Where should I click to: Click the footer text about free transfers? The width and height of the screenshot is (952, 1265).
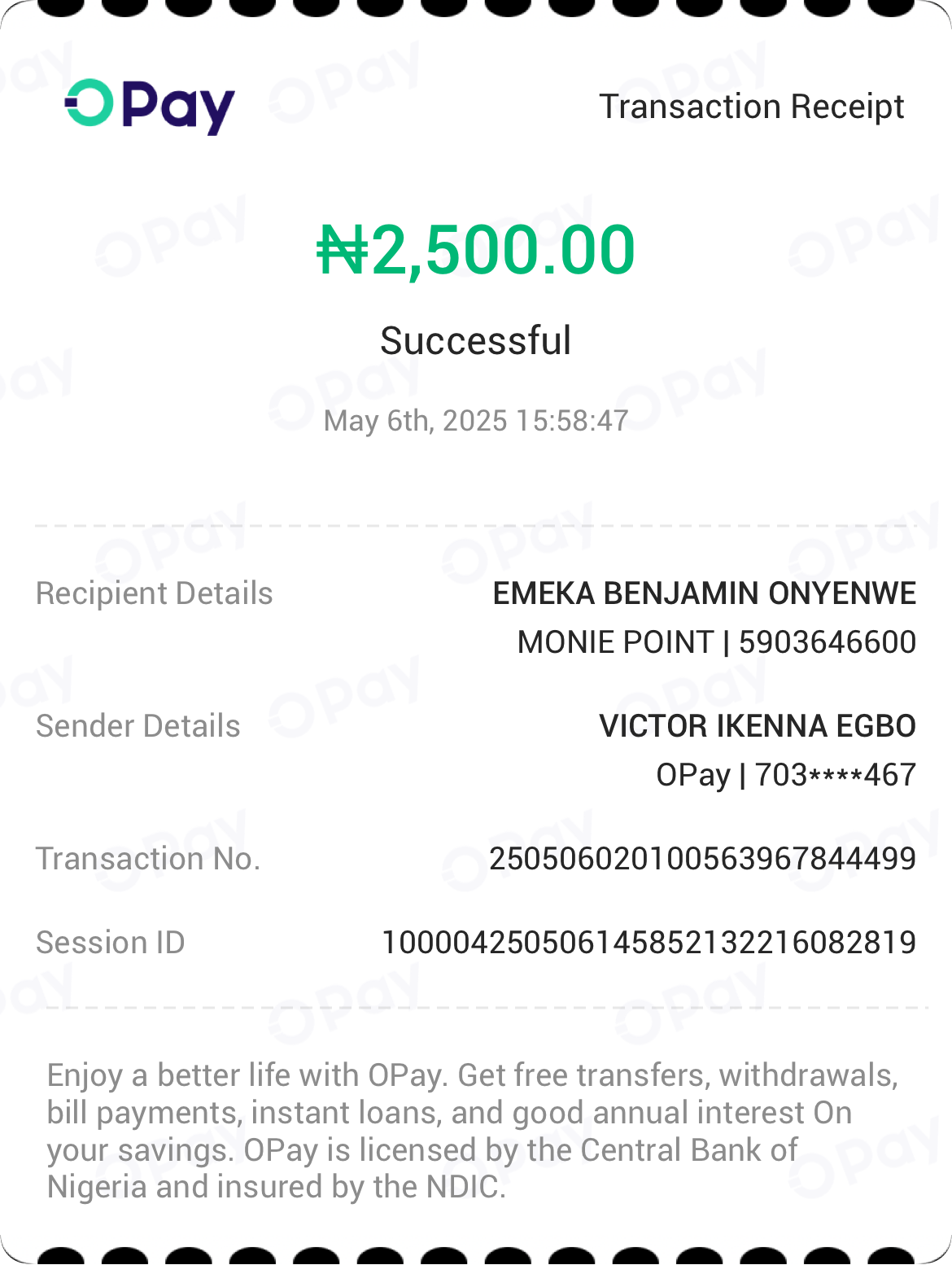pyautogui.click(x=472, y=1076)
